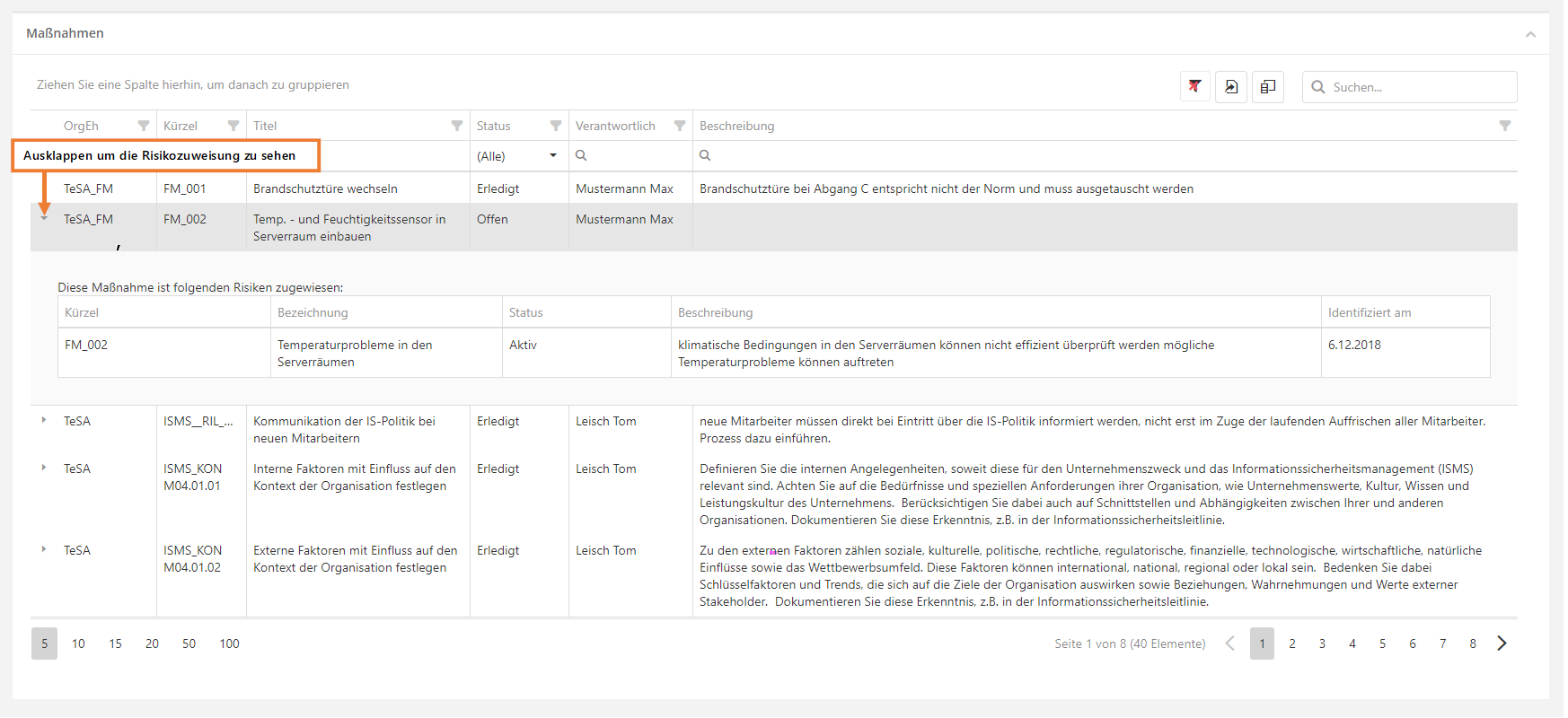
Task: Collapse the Maßnahmen panel with the chevron
Action: [x=1530, y=34]
